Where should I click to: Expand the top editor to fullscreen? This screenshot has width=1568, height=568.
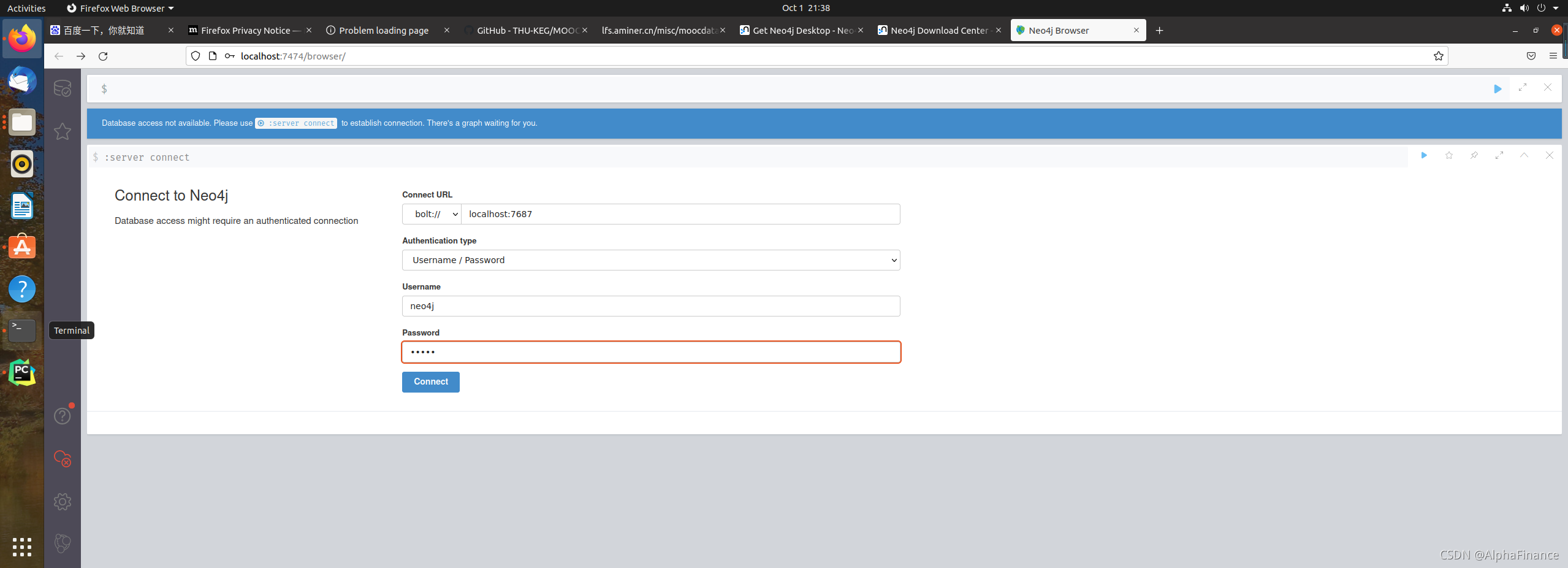pos(1523,88)
